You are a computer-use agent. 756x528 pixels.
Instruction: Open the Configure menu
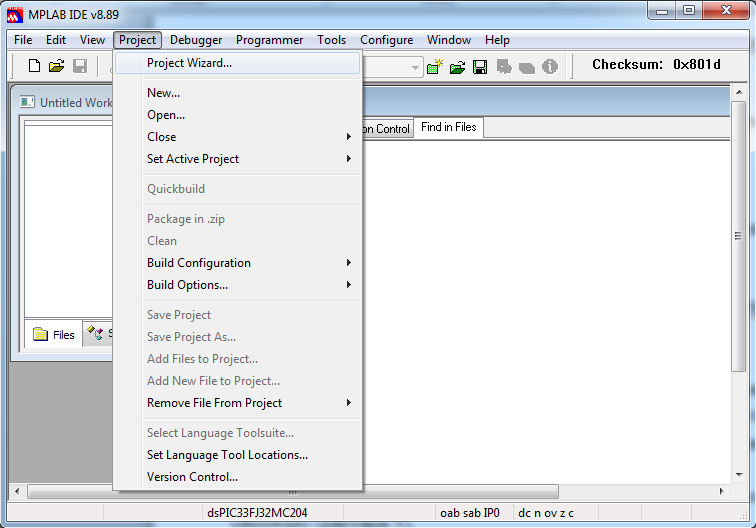click(386, 40)
